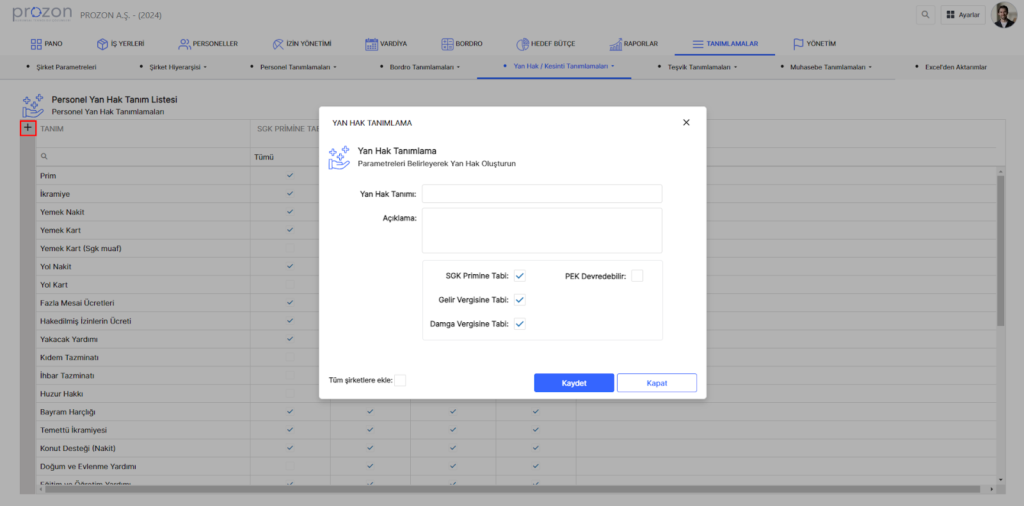Click the Vardiya calendar icon

371,44
